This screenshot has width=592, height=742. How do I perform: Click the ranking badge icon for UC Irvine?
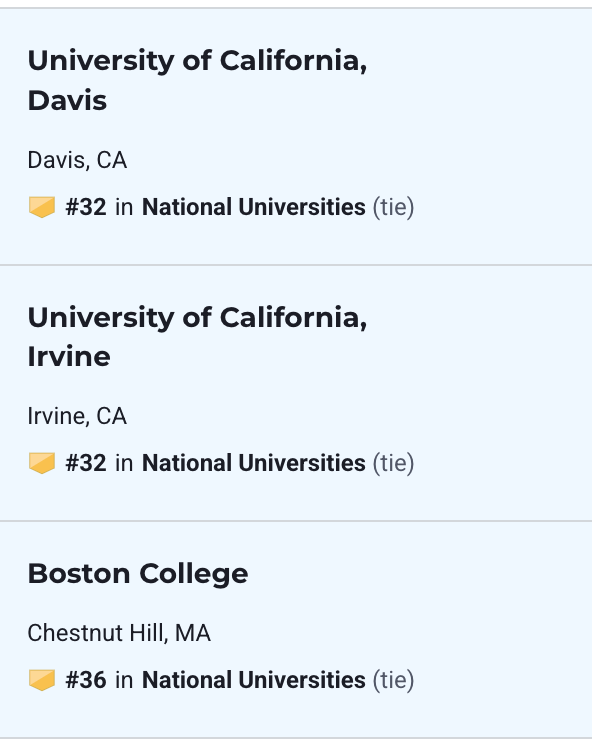click(42, 463)
